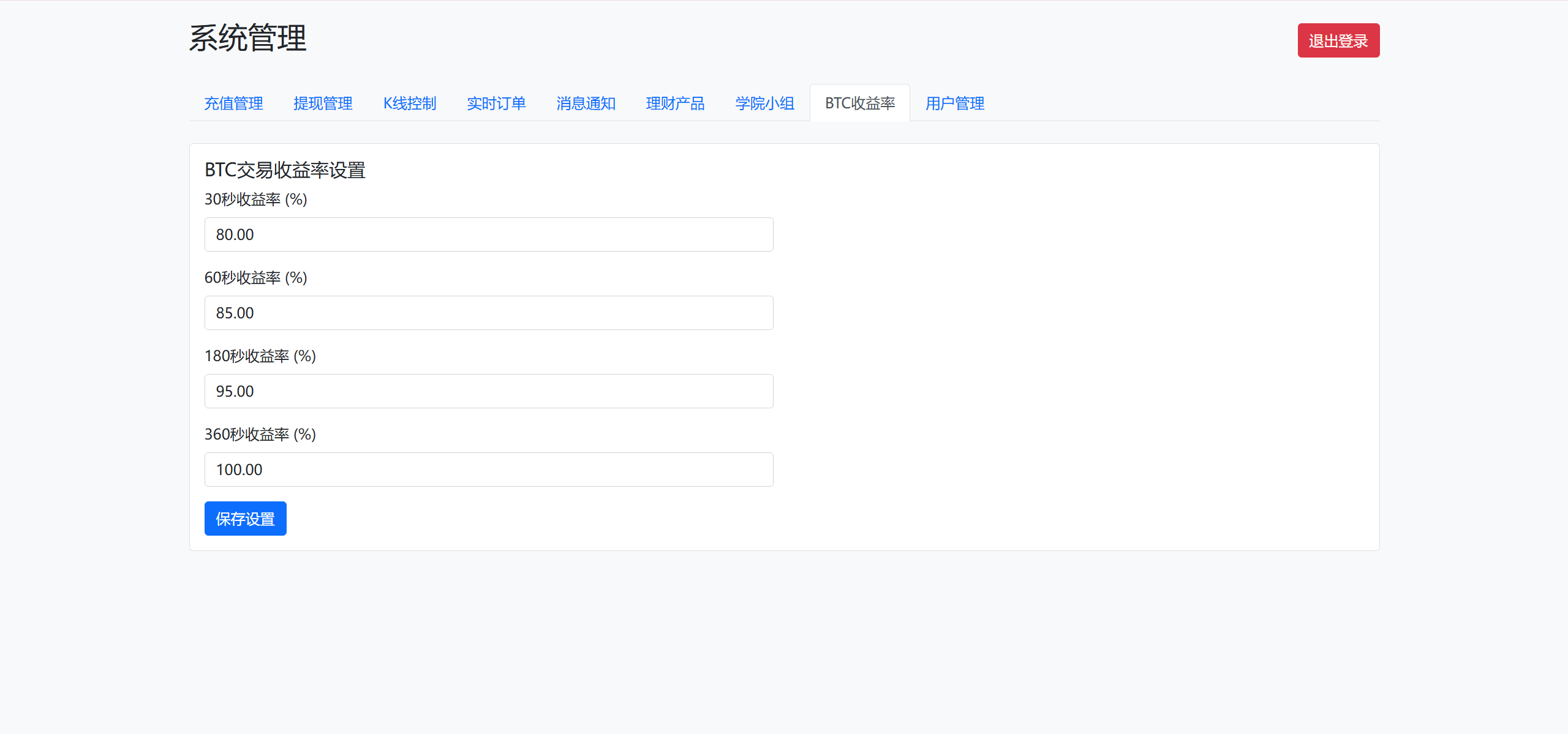Click the 80.00 rate value
The height and width of the screenshot is (734, 1568).
pyautogui.click(x=235, y=234)
